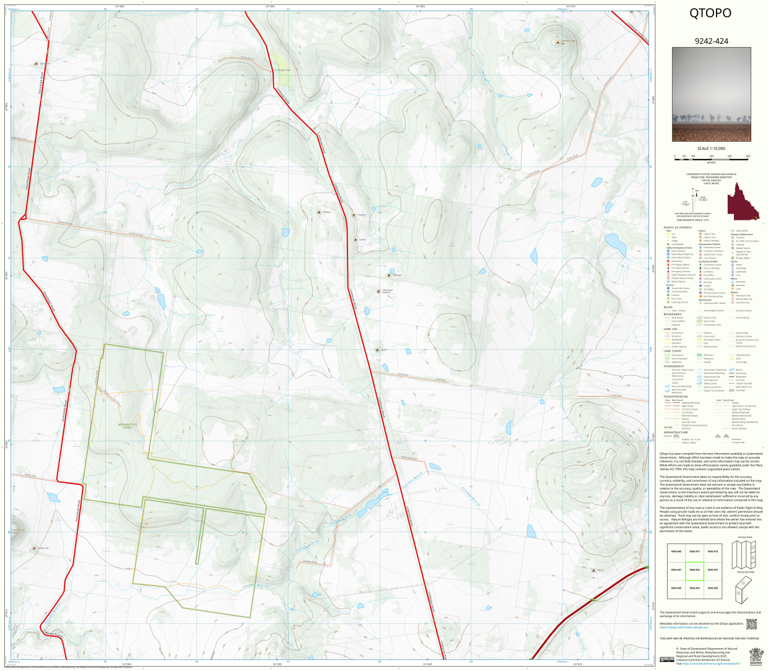Click the horizontal folds diagram
The height and width of the screenshot is (671, 768).
tap(744, 590)
